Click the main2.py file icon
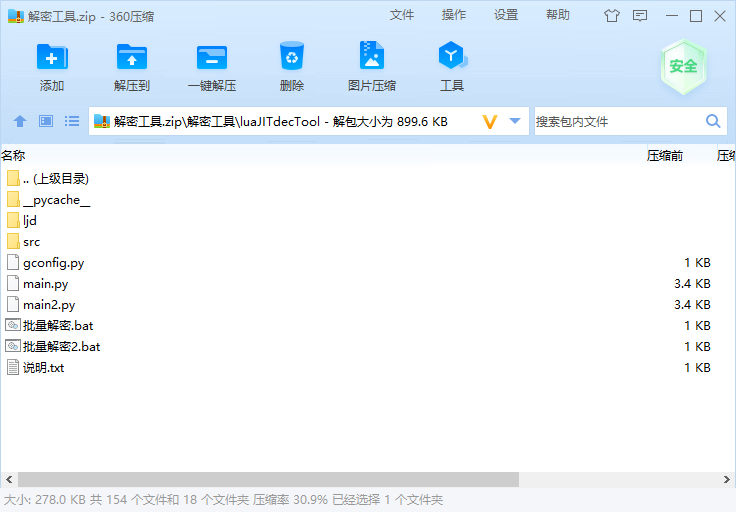 coord(13,304)
